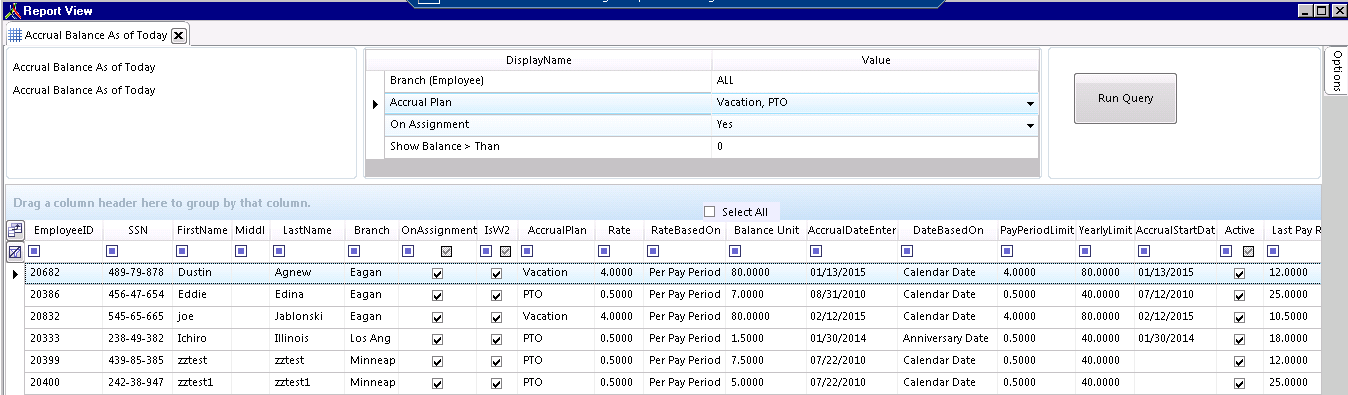Toggle Active checkbox for joe Jablonski

click(x=1240, y=318)
